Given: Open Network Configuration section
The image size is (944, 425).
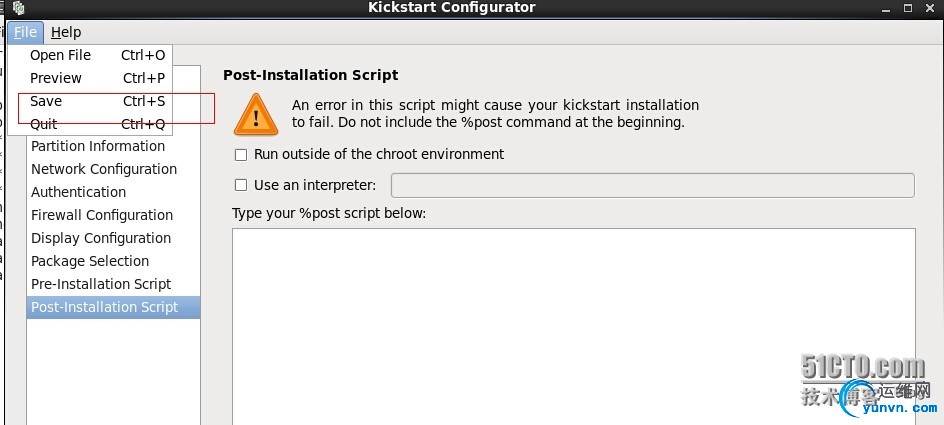Looking at the screenshot, I should click(x=104, y=169).
